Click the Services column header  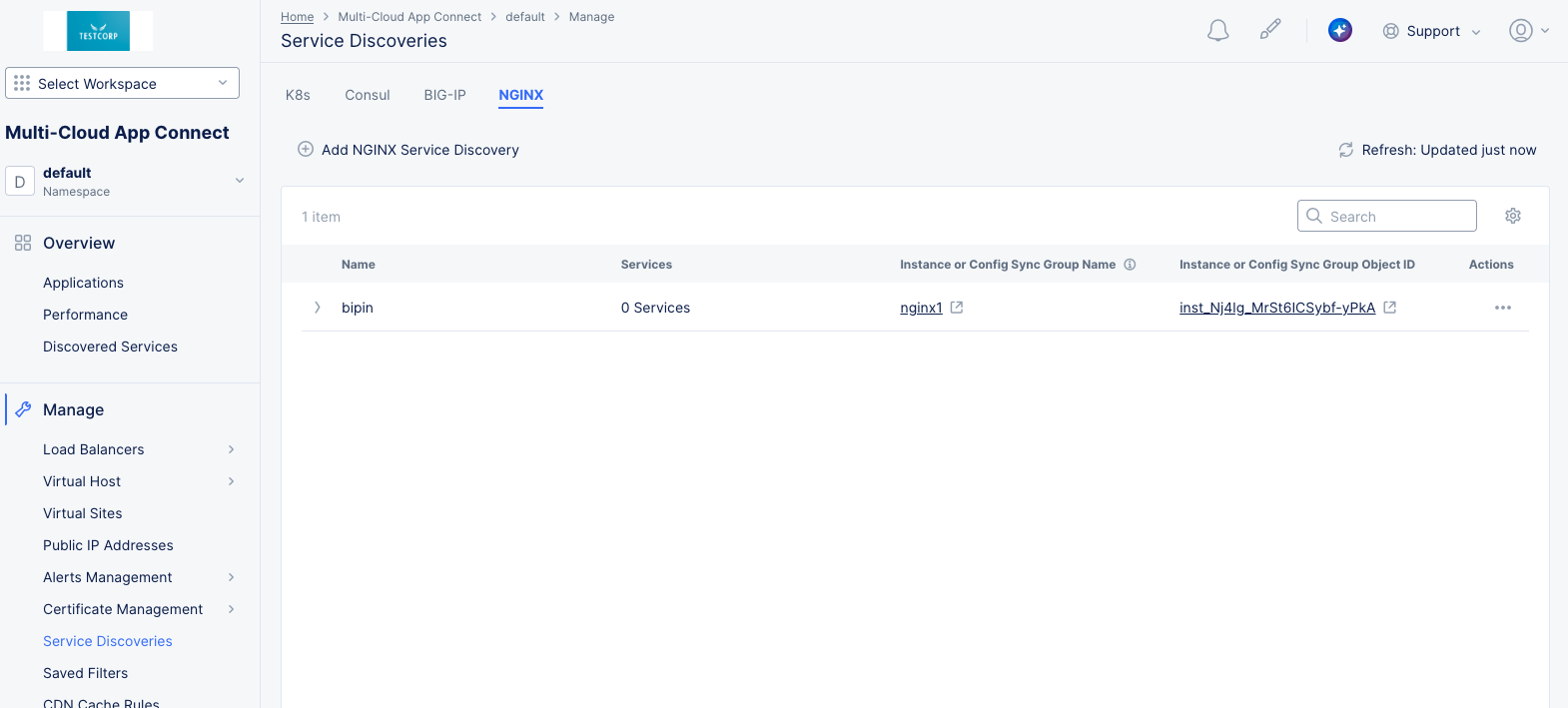pos(646,265)
